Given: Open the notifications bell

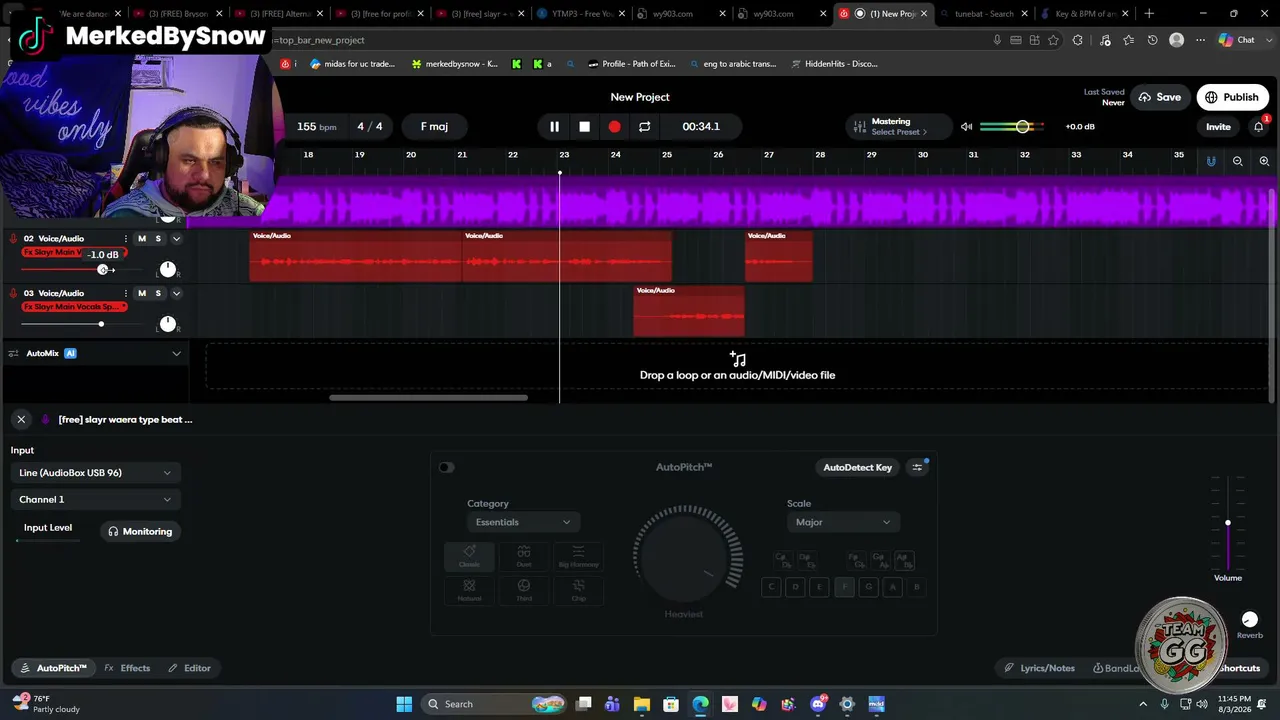Looking at the screenshot, I should pos(1259,127).
